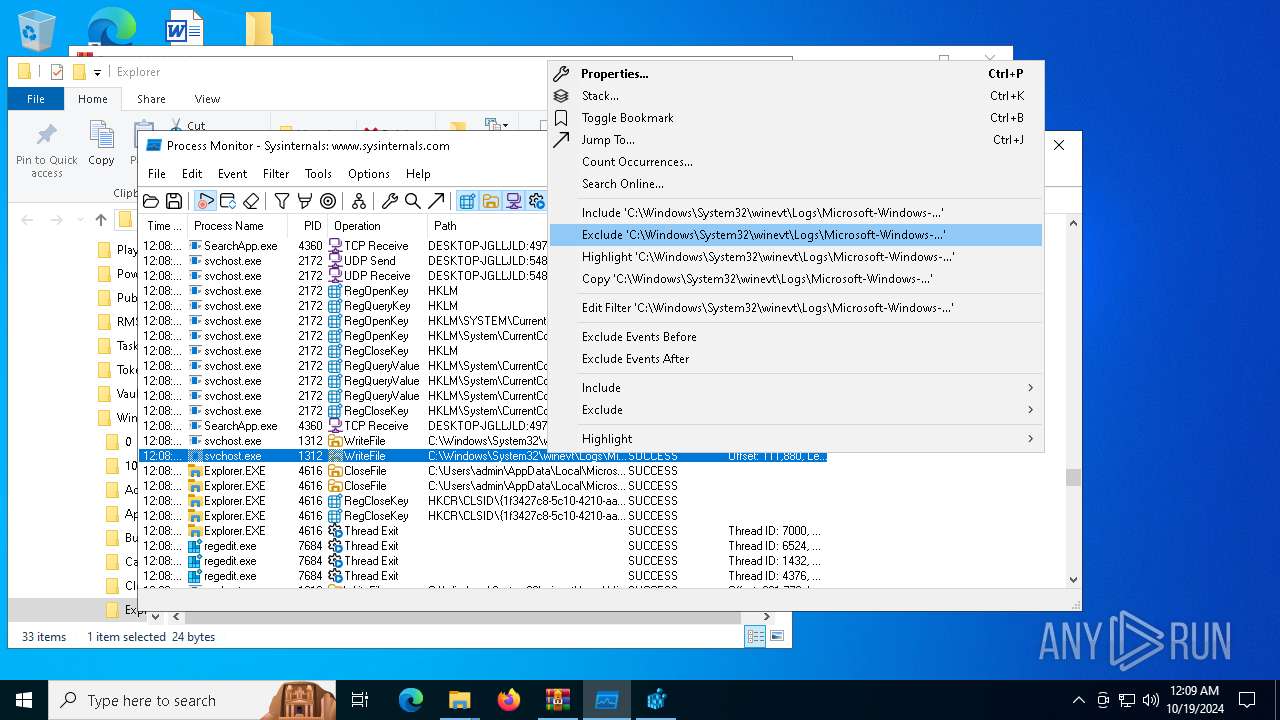Click the wrench Event Properties toolbar icon

tap(390, 201)
